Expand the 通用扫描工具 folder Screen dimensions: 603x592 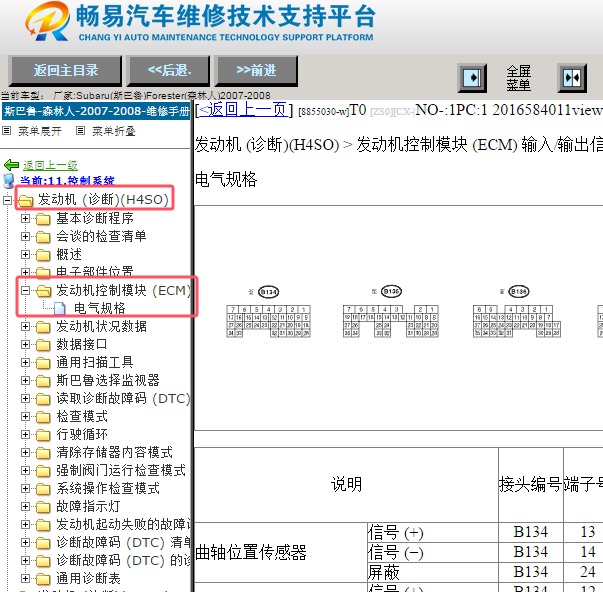[25, 362]
